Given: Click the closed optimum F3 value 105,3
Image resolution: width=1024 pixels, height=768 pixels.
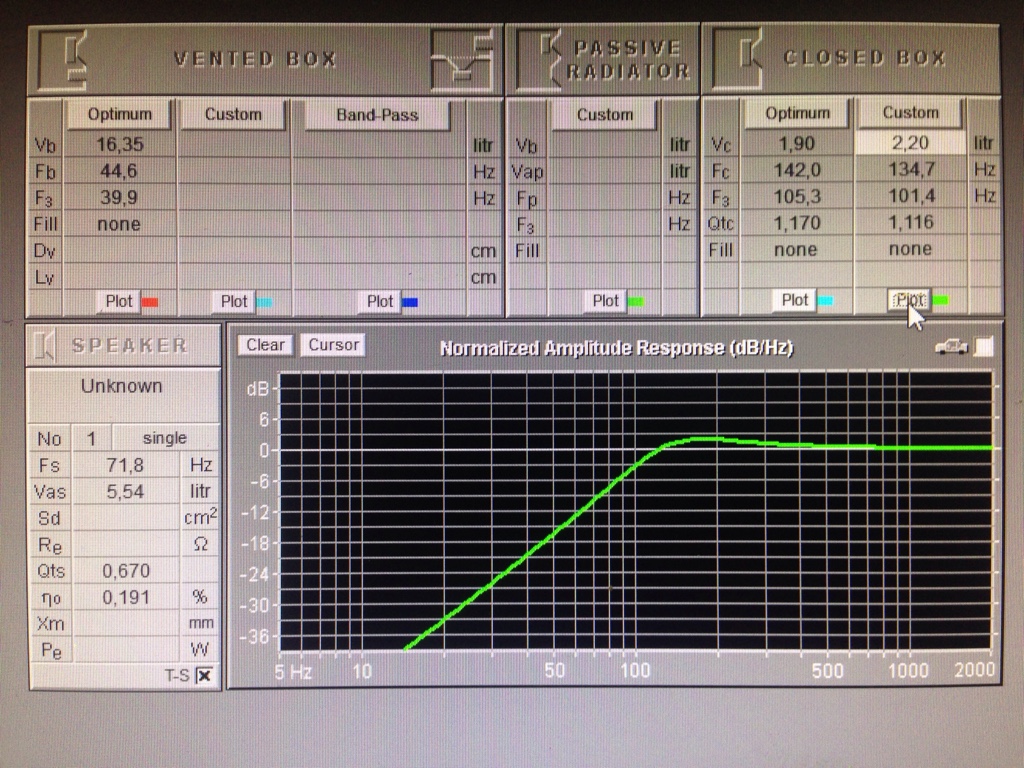Looking at the screenshot, I should pyautogui.click(x=797, y=197).
